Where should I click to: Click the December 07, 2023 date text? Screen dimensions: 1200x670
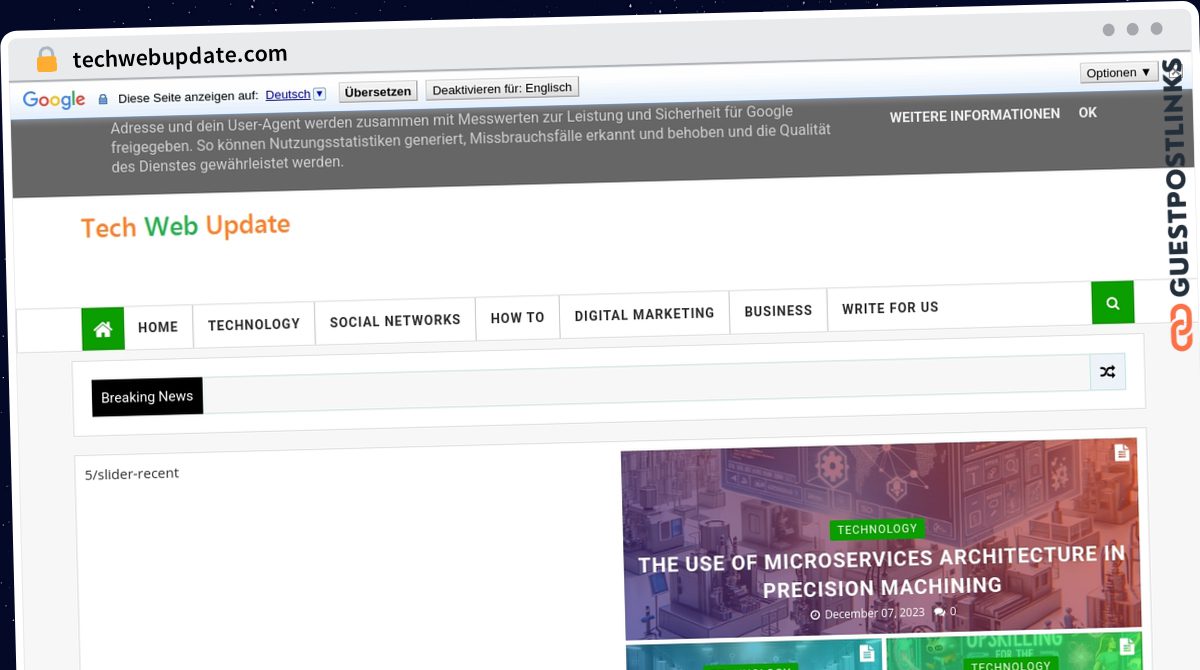(873, 613)
